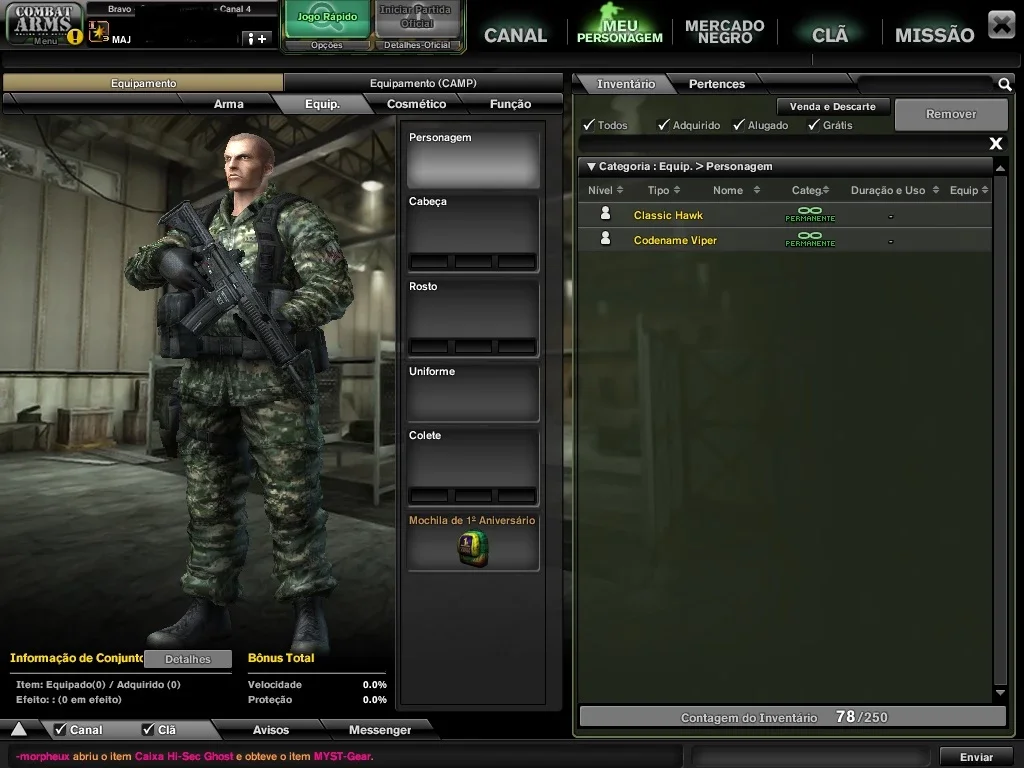This screenshot has height=768, width=1024.
Task: Click the yellow exclamation alert icon
Action: 75,37
